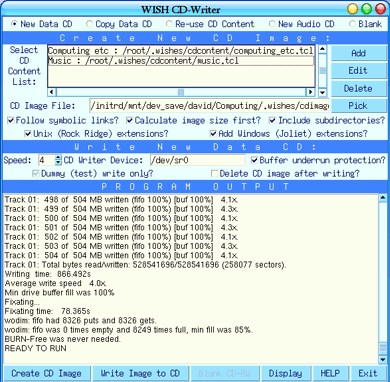Toggle Follow symbolic links checkbox
390x382 pixels.
[11, 120]
